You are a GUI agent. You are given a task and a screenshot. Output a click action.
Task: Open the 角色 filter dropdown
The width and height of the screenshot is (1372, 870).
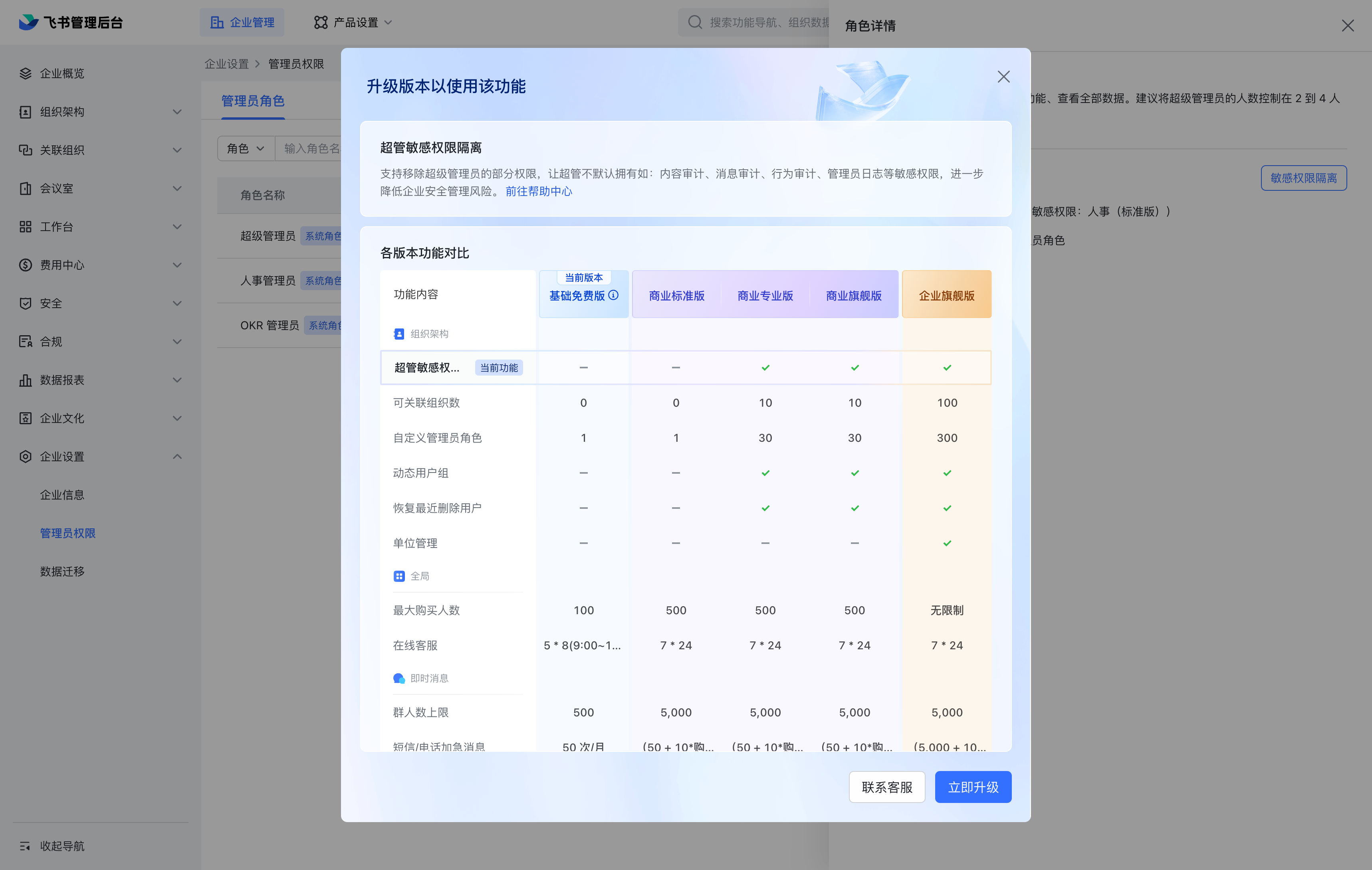(x=246, y=148)
